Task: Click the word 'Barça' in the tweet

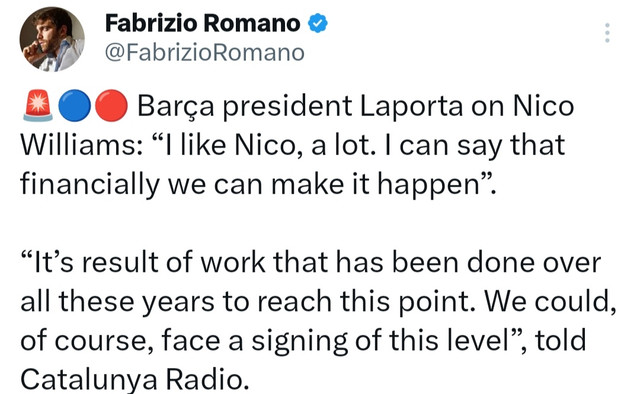Action: point(176,107)
